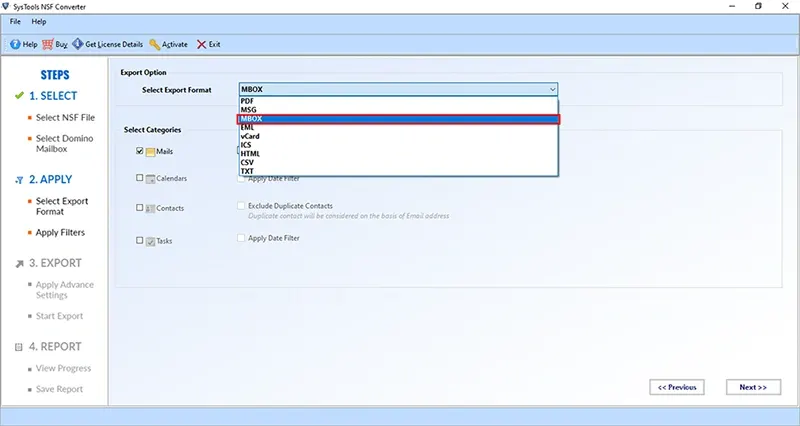
Task: Go to Select Export Format step
Action: 62,206
